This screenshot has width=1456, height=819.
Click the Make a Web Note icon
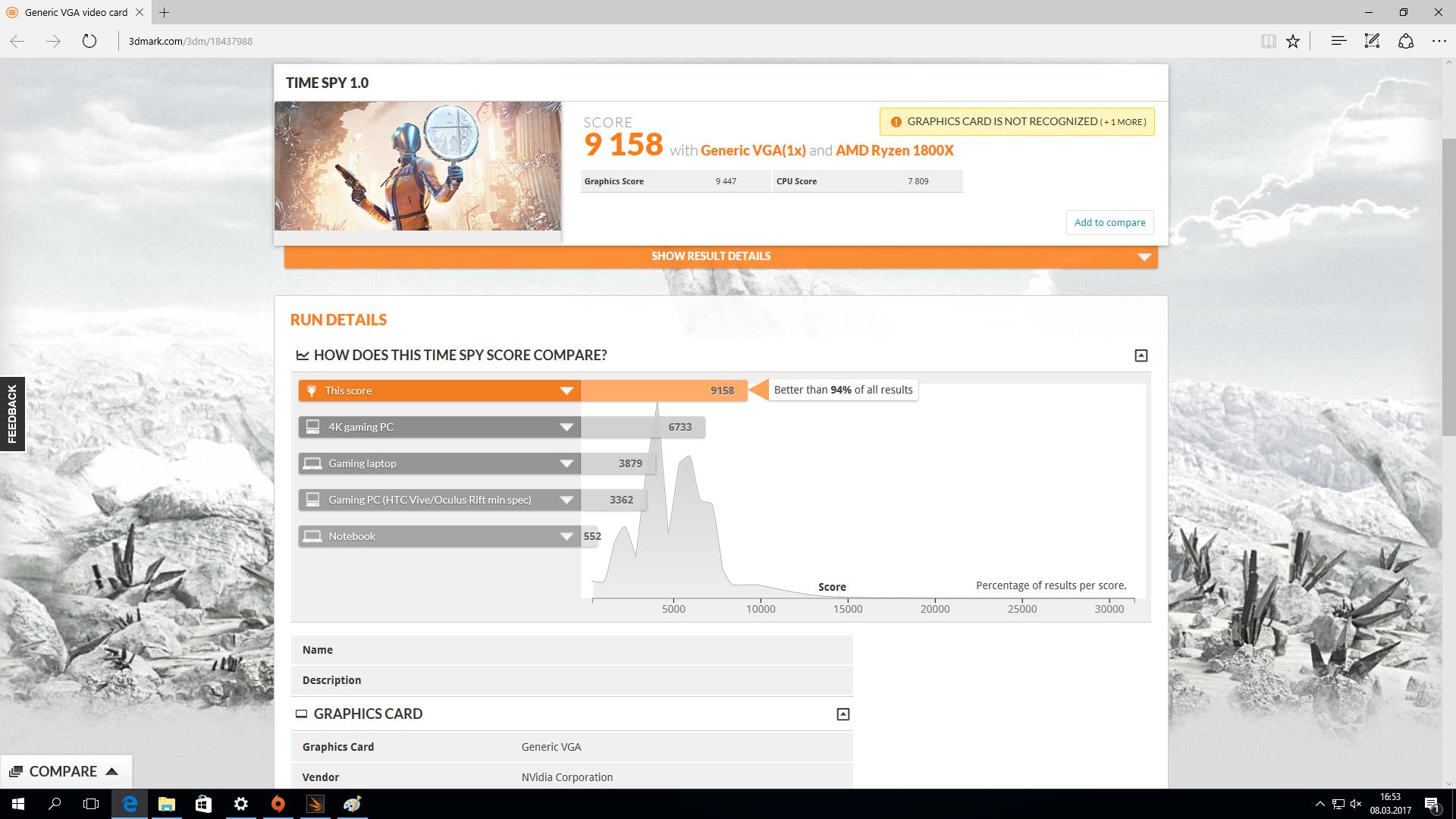pos(1372,41)
